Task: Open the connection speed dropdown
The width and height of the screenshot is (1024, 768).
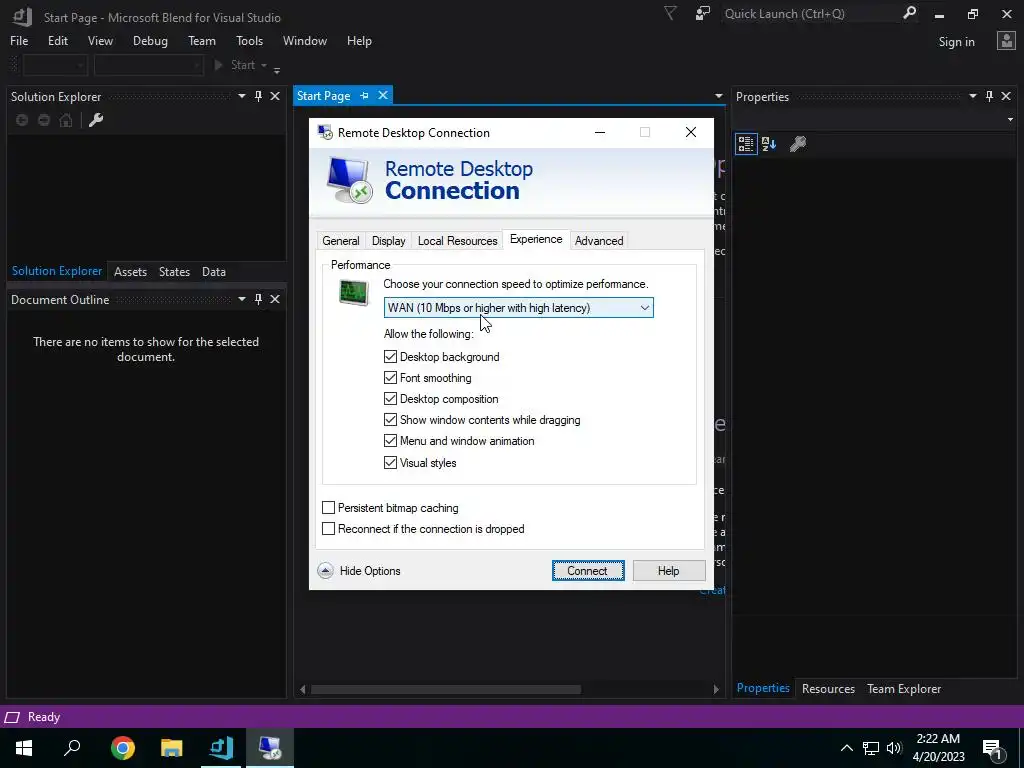Action: [519, 308]
